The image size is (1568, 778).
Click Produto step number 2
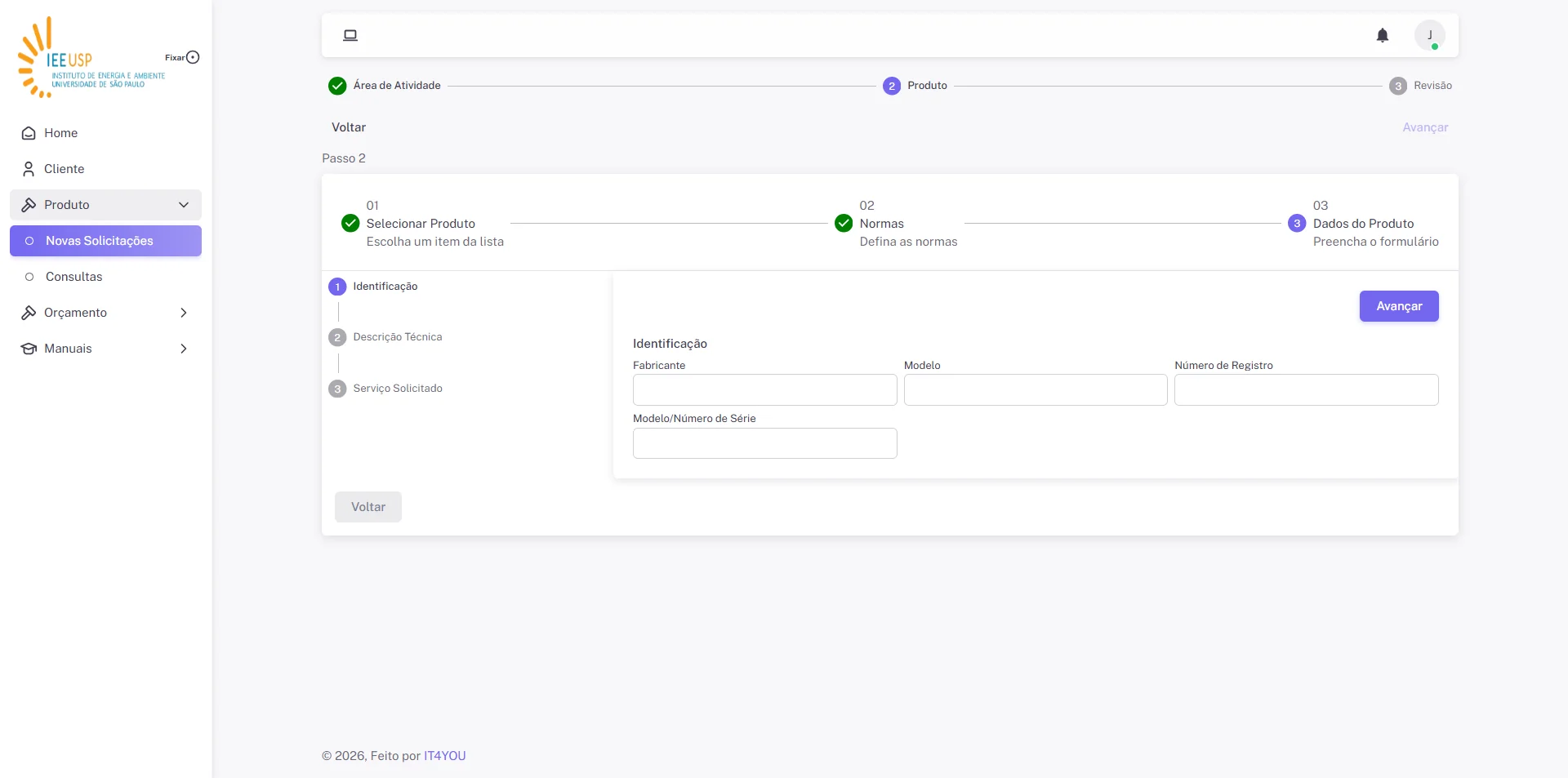point(892,86)
